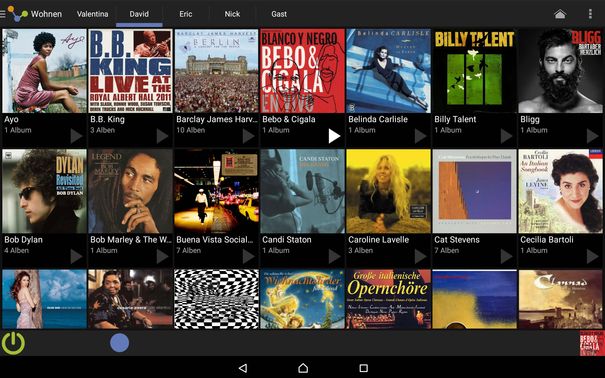Play Caroline Lavelle albums
This screenshot has width=605, height=378.
420,256
